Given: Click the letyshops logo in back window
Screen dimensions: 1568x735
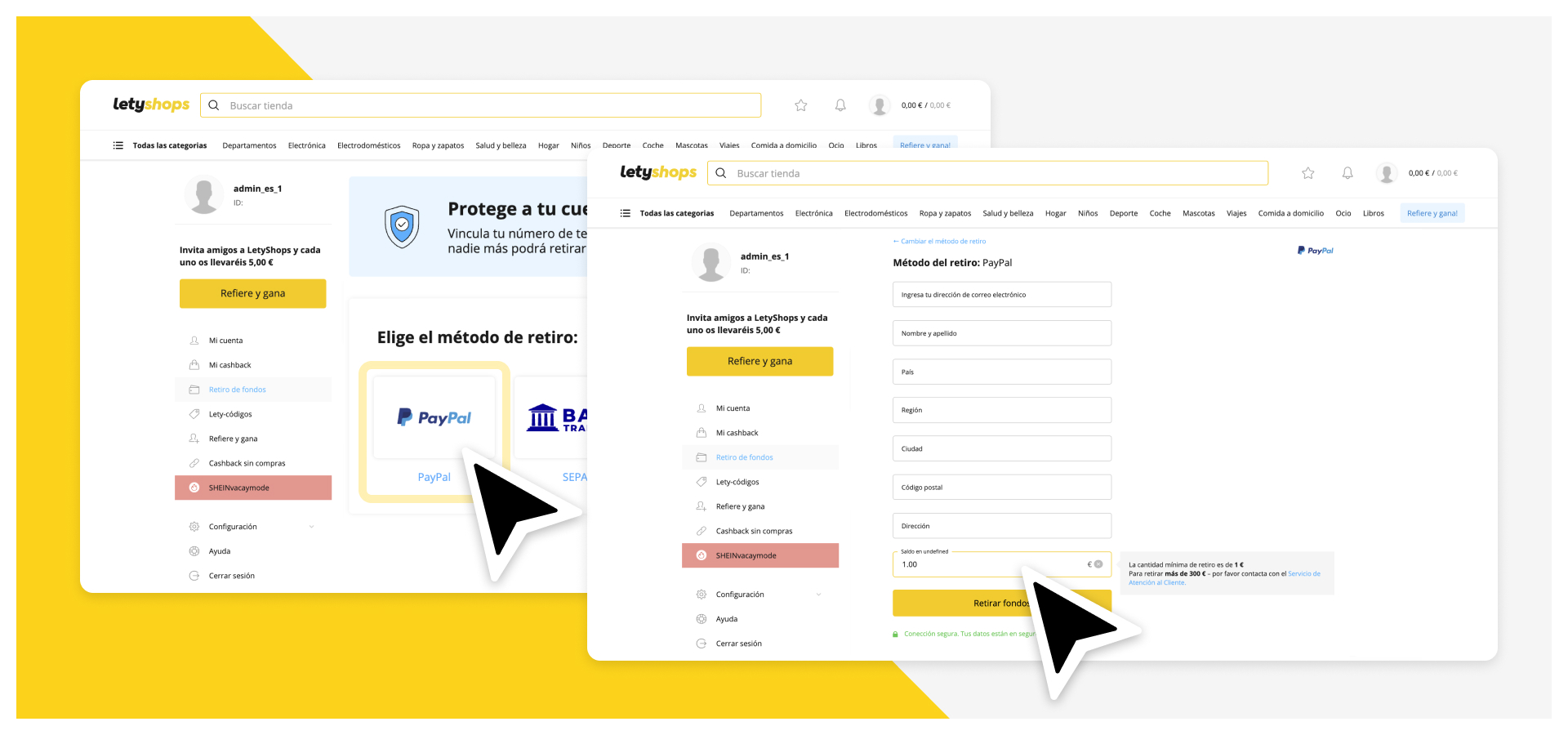Looking at the screenshot, I should coord(151,105).
